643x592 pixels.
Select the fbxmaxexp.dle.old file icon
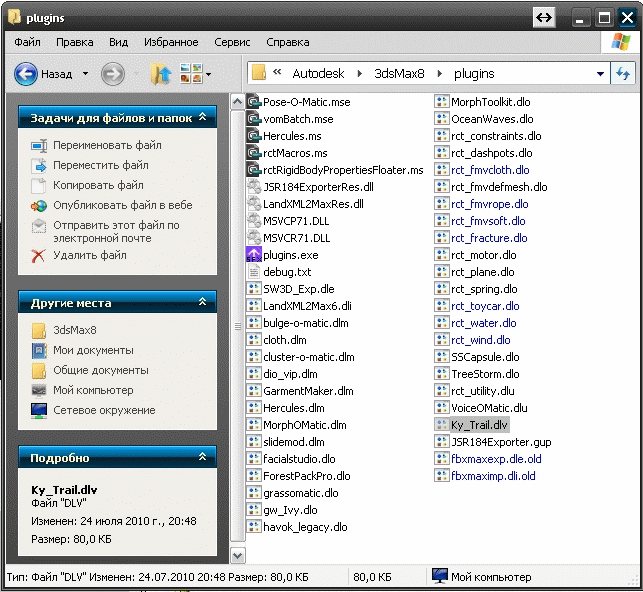click(442, 459)
